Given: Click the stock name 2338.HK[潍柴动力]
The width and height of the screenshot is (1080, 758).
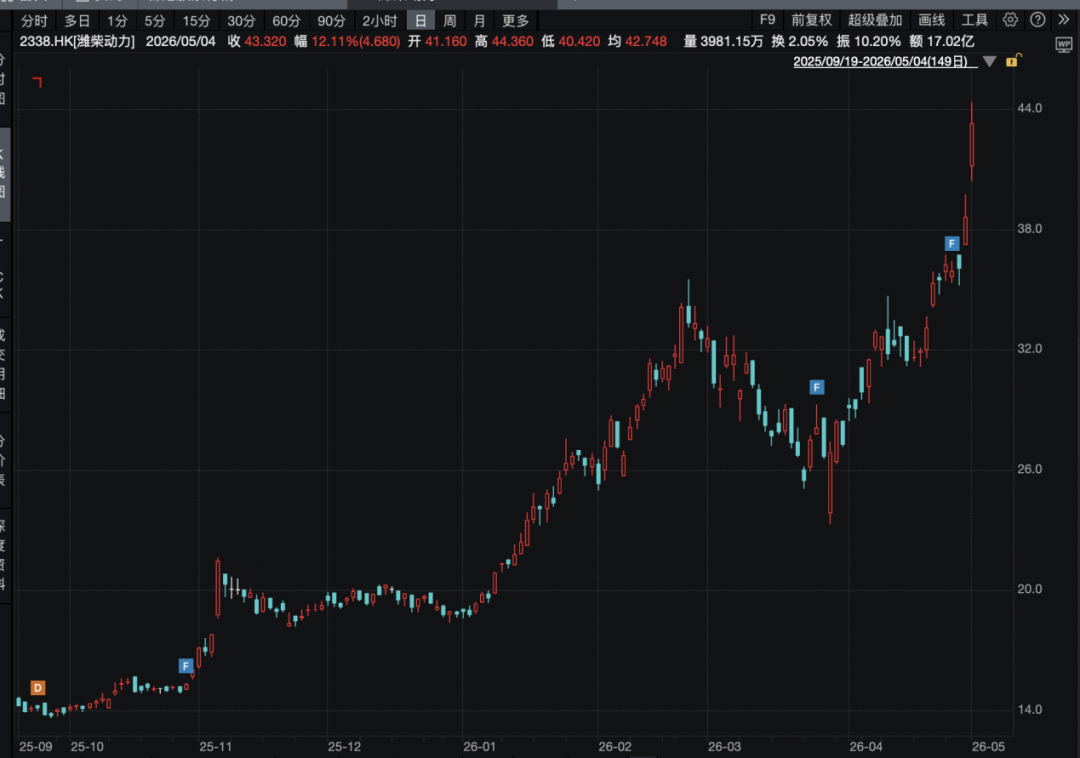Looking at the screenshot, I should (77, 41).
